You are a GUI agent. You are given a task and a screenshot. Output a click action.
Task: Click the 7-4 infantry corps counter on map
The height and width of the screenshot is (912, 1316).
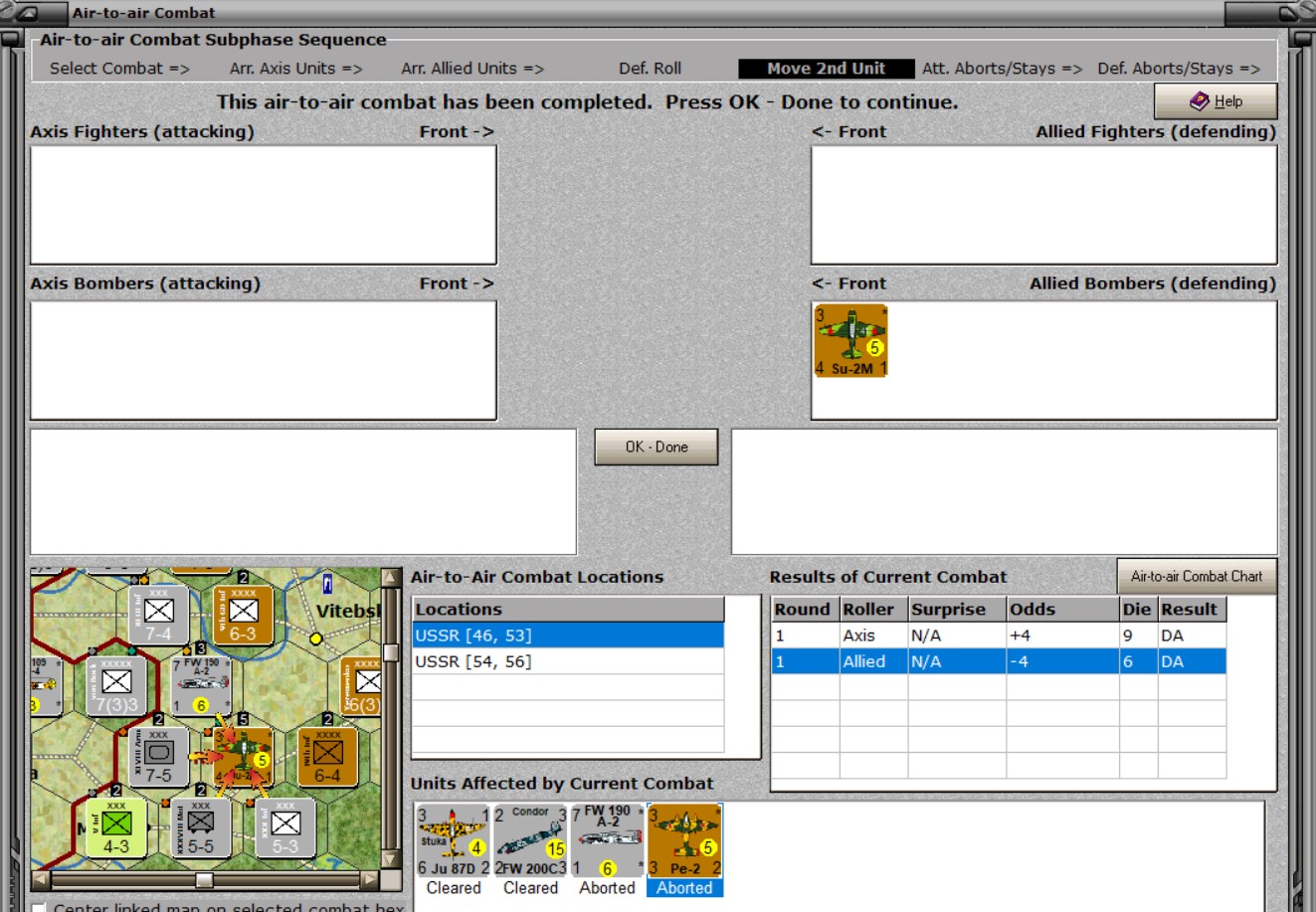pyautogui.click(x=159, y=615)
